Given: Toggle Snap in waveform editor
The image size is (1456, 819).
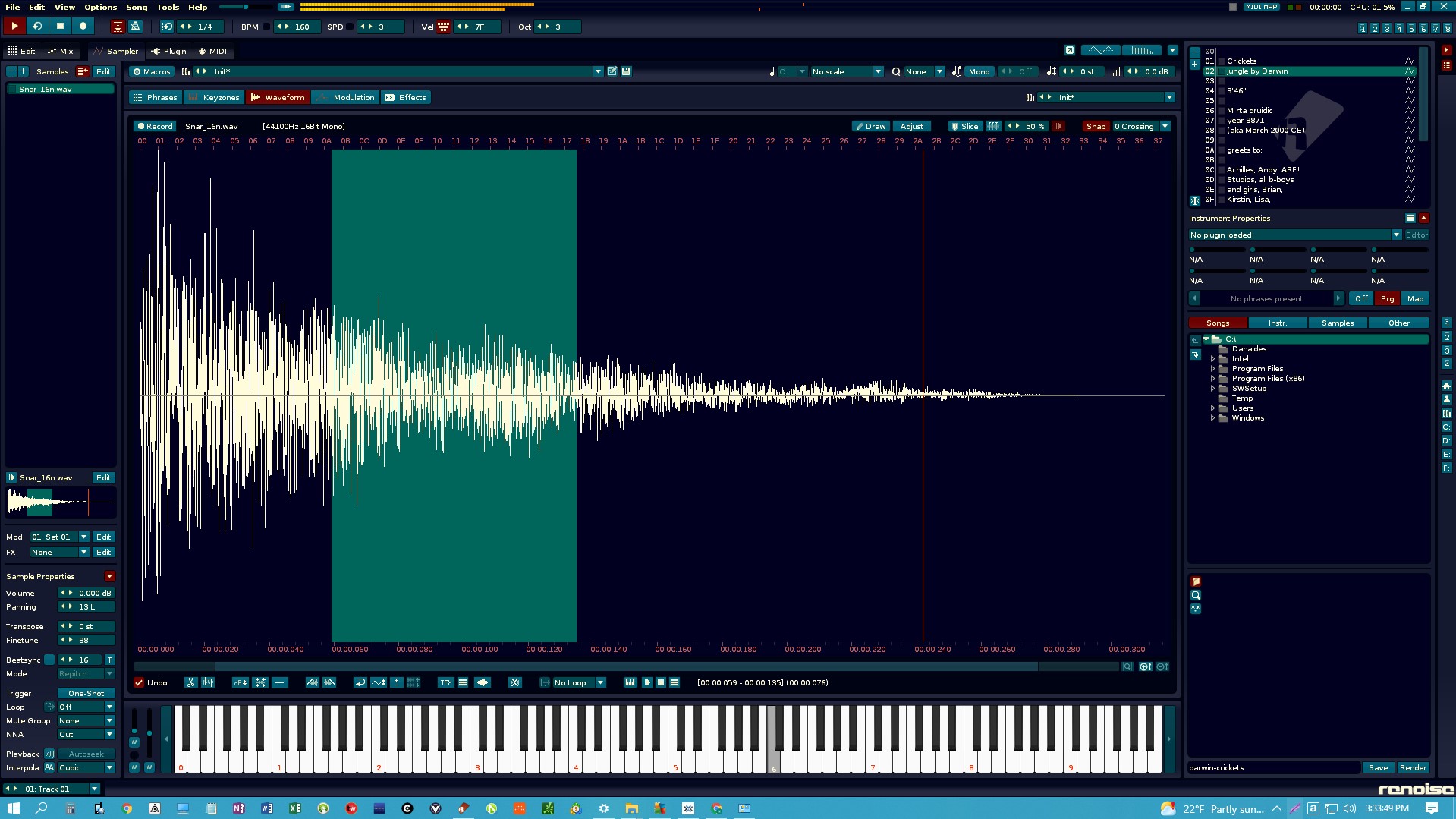Looking at the screenshot, I should (x=1096, y=126).
